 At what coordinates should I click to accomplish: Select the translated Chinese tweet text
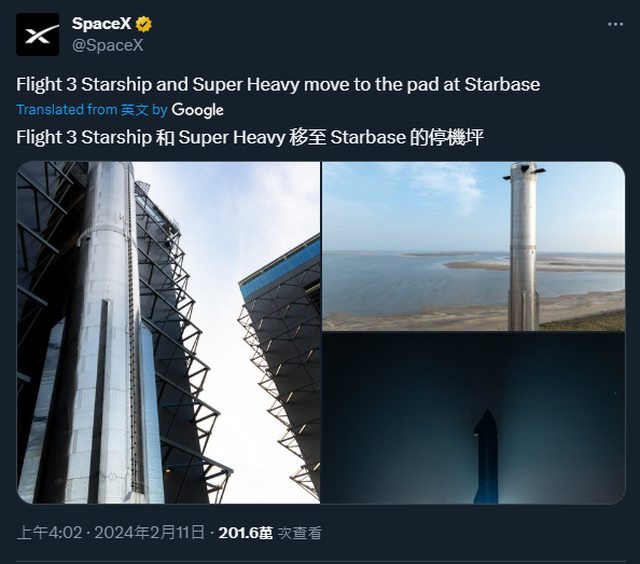tap(250, 137)
